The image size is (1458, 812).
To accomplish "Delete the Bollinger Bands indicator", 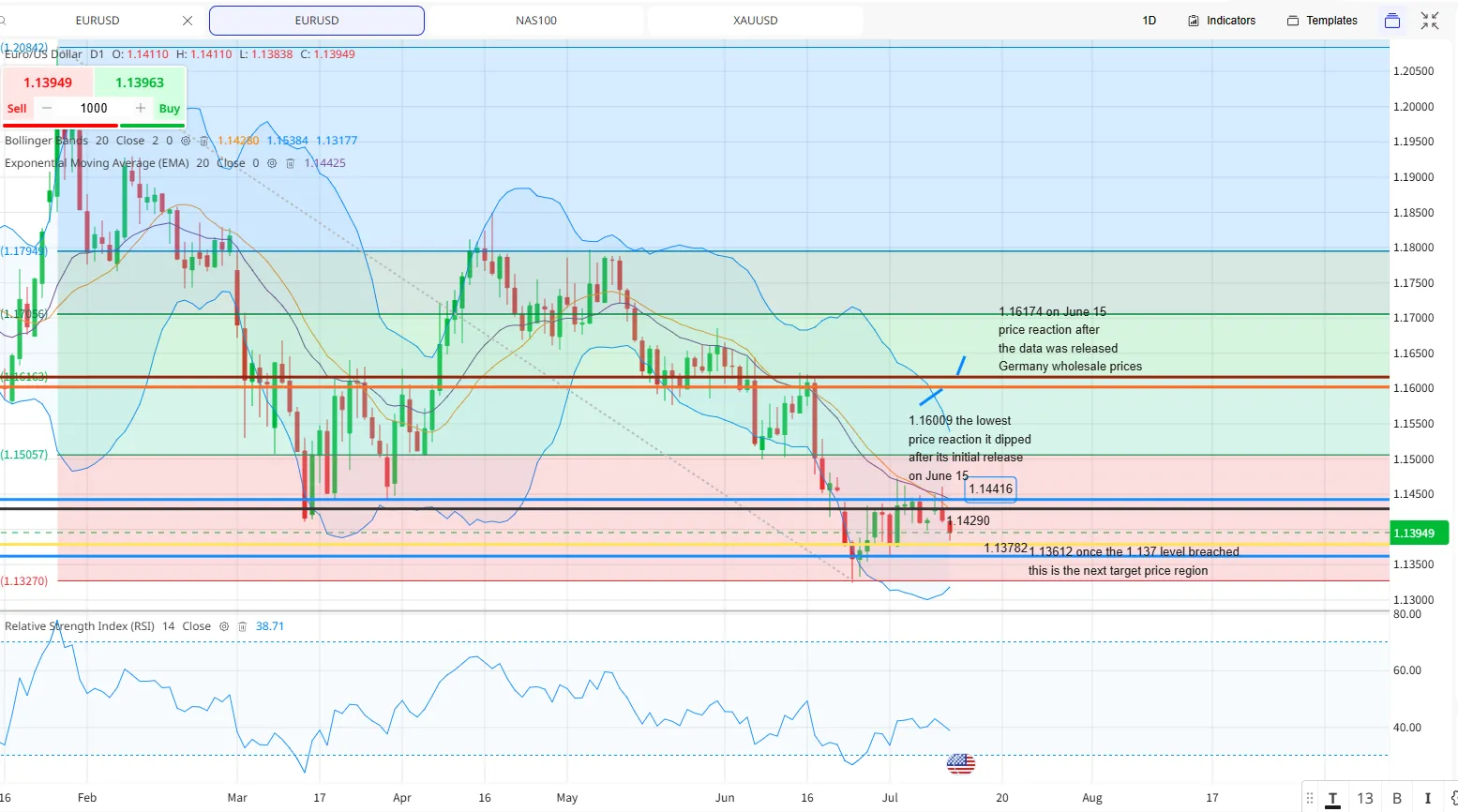I will (203, 141).
